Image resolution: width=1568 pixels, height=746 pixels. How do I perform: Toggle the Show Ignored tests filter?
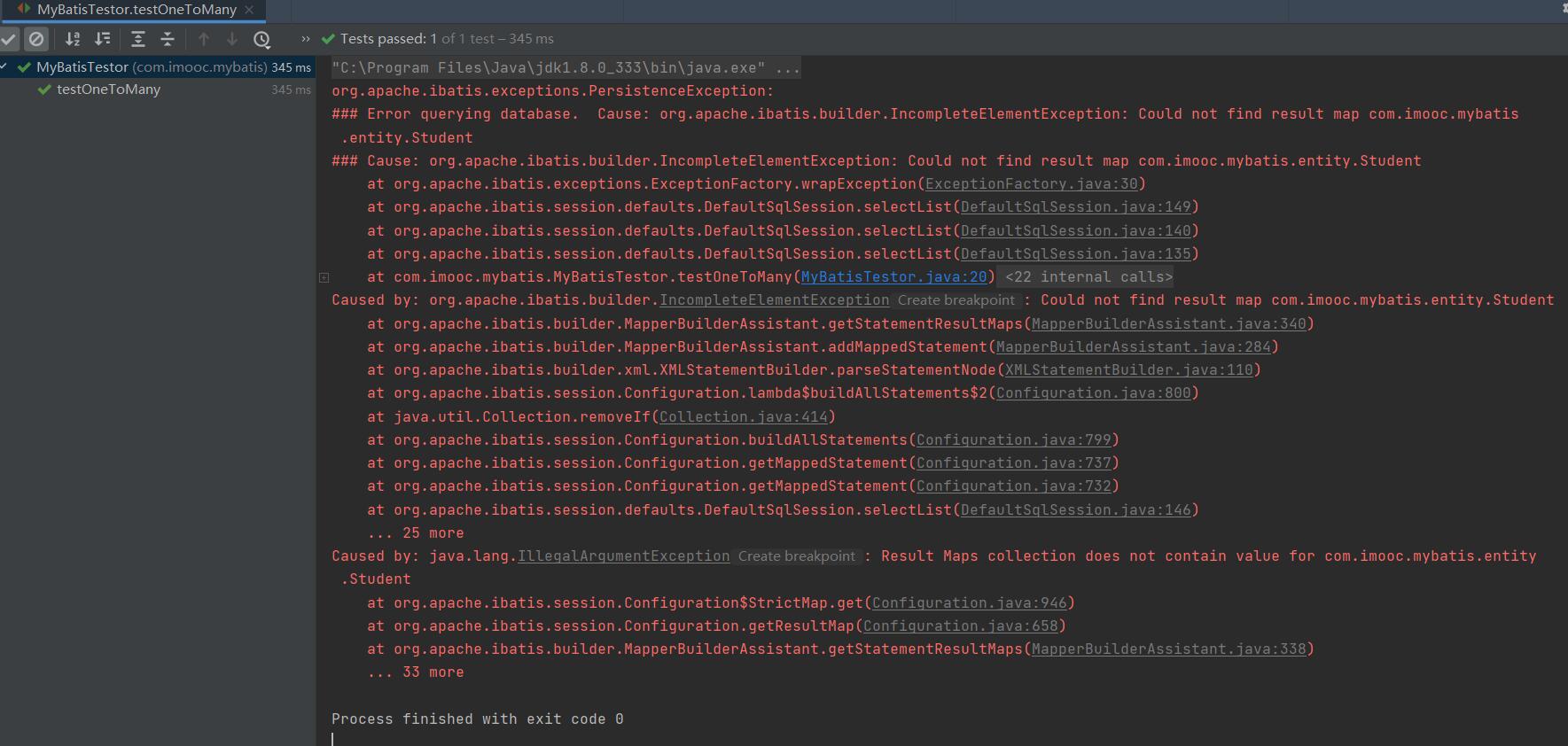36,39
